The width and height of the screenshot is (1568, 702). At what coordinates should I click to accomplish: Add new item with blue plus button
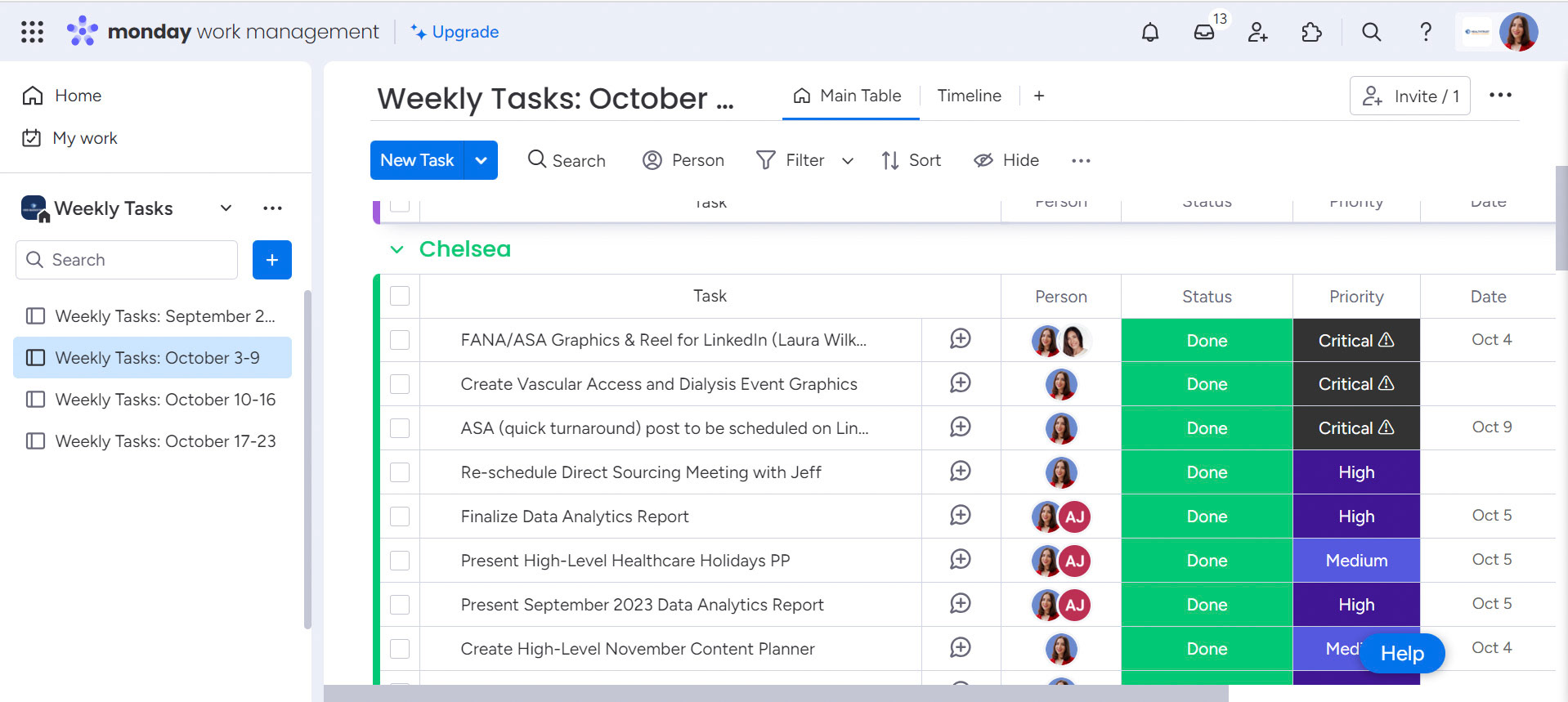272,260
